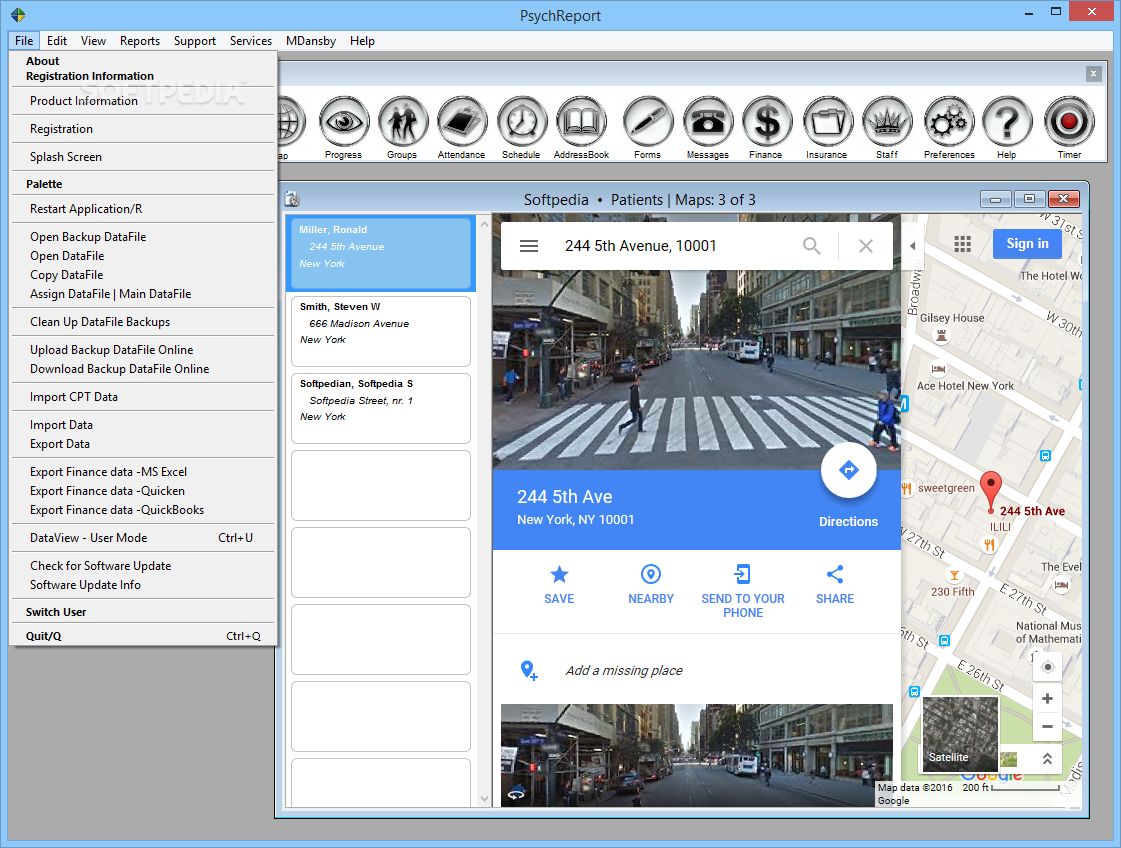The width and height of the screenshot is (1121, 848).
Task: Open the Insurance folder icon
Action: [x=826, y=123]
